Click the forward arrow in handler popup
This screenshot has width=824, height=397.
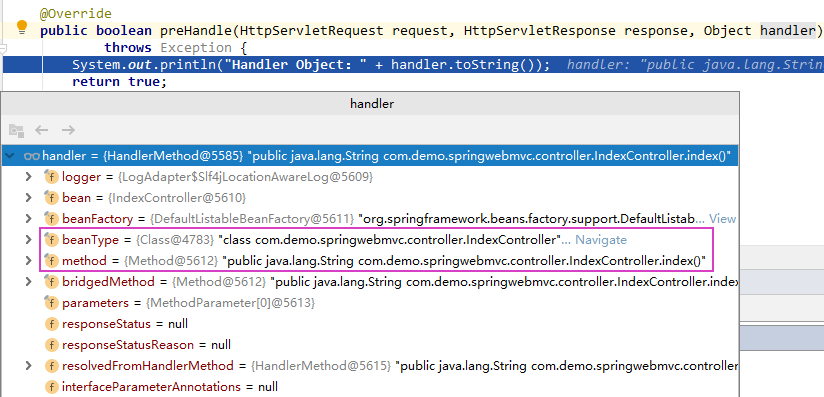[x=68, y=130]
